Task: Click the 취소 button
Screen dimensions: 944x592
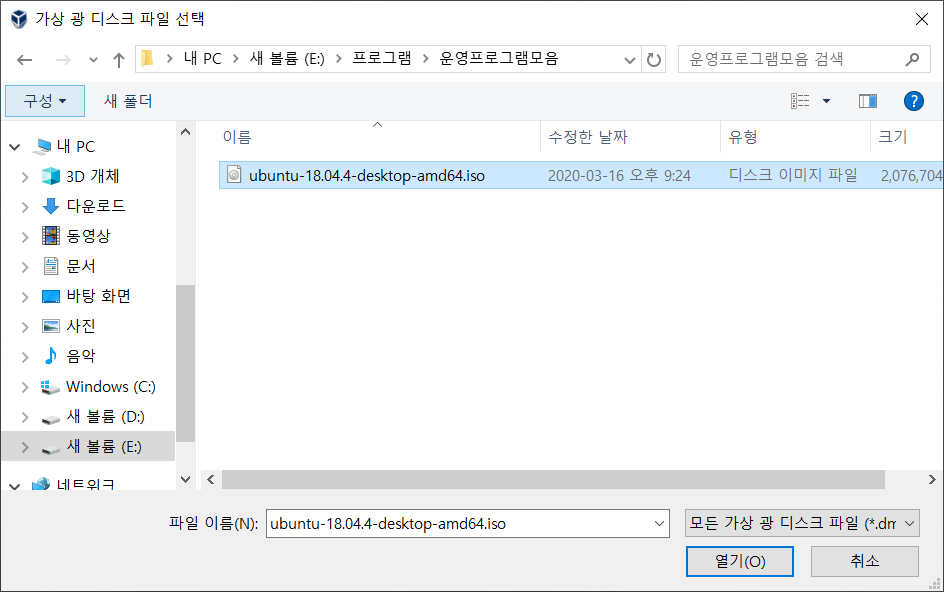Action: 865,561
